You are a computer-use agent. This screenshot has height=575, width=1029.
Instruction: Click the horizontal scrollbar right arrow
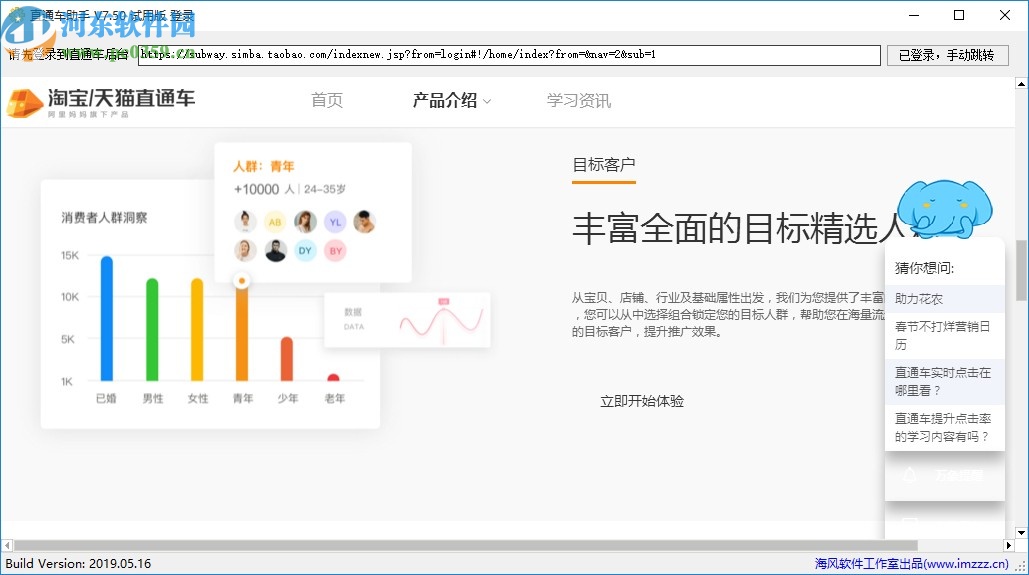pos(1009,545)
